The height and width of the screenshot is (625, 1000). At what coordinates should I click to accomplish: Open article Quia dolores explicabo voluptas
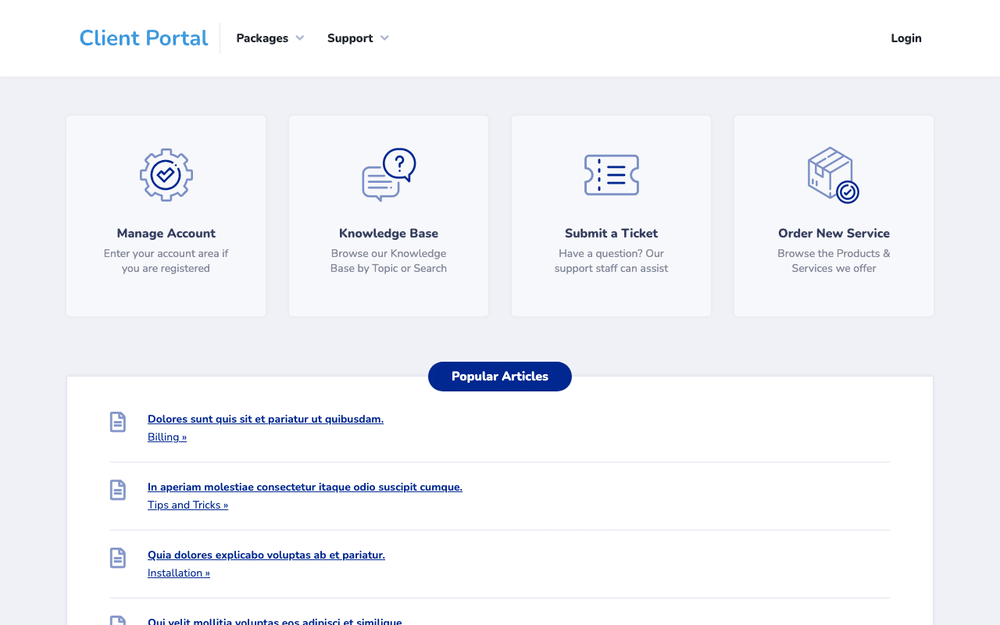point(266,555)
